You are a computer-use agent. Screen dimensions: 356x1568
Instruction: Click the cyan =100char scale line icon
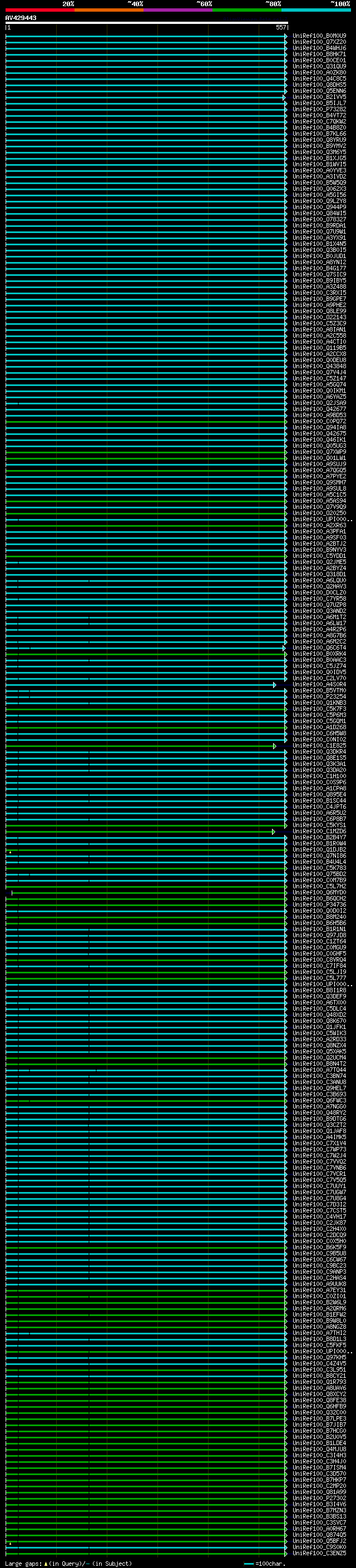click(248, 1563)
